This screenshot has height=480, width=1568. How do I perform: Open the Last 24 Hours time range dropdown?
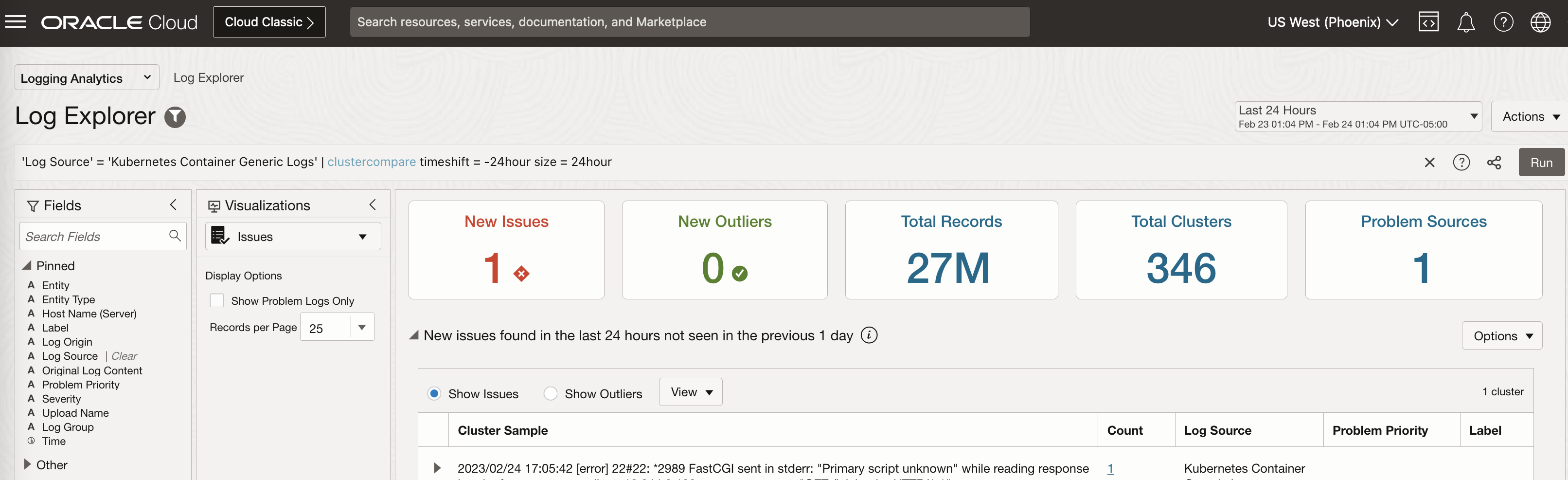pyautogui.click(x=1357, y=116)
